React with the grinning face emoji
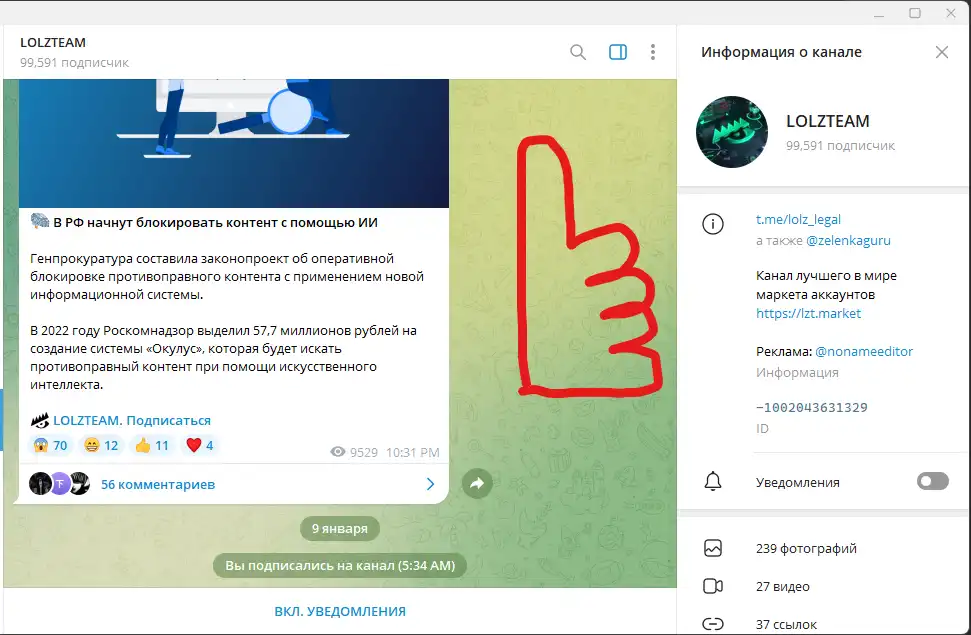971x635 pixels. pos(101,445)
